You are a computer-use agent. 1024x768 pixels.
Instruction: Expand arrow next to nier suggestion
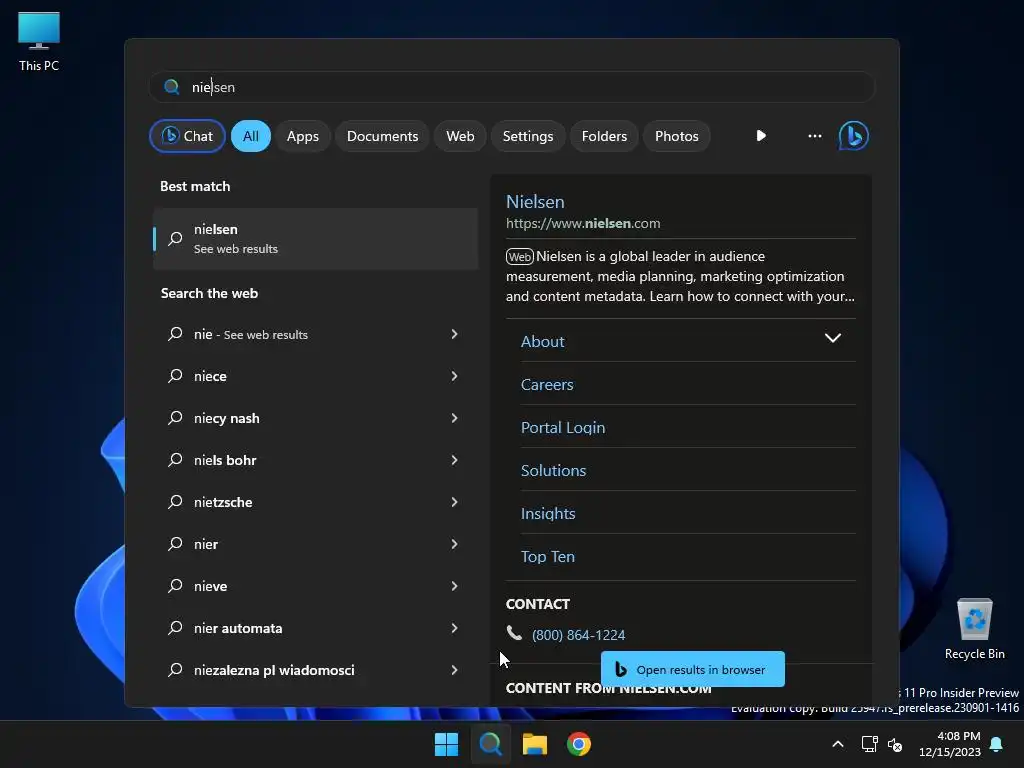tap(455, 543)
